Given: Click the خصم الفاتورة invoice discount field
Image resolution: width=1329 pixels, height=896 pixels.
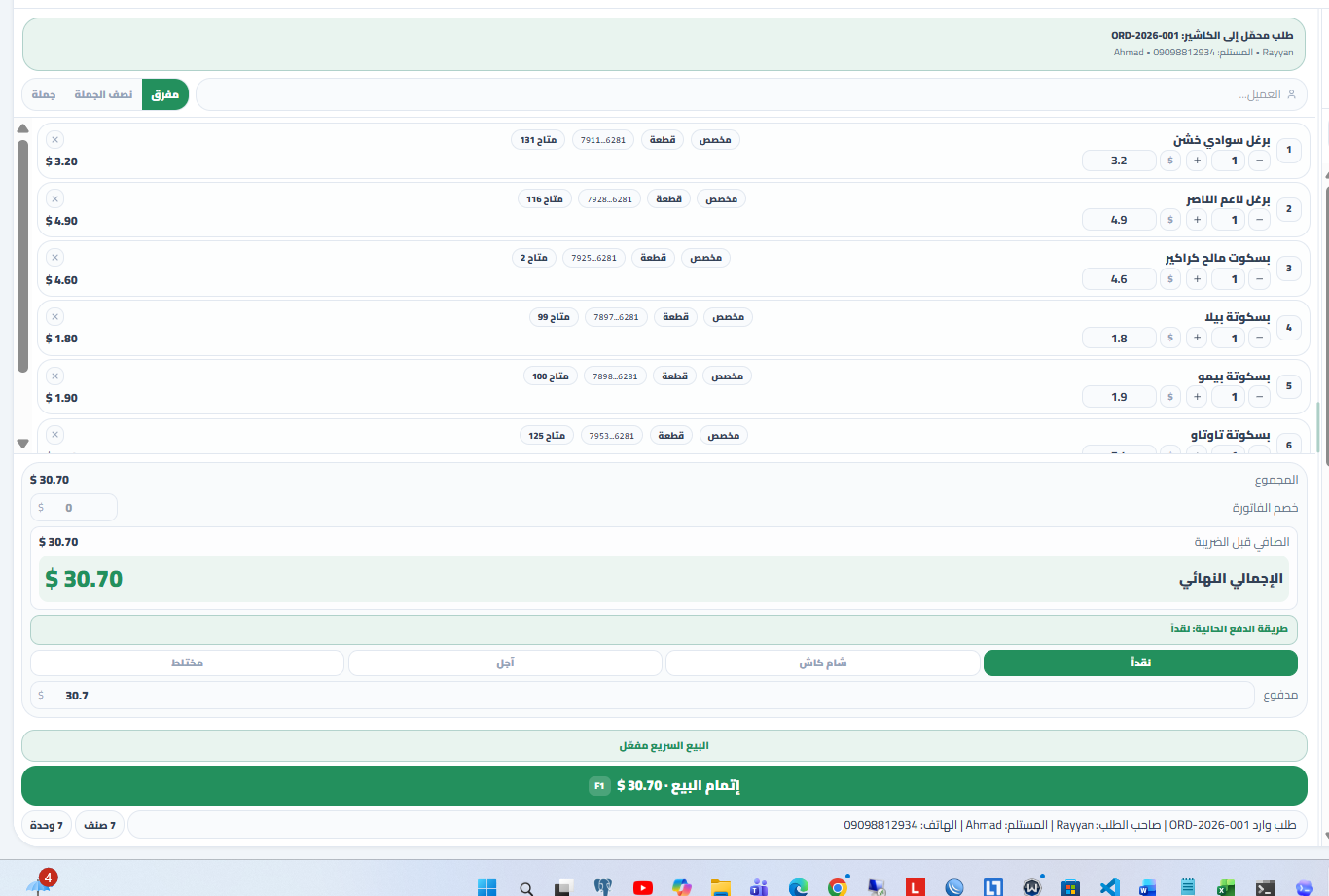Looking at the screenshot, I should (x=74, y=508).
